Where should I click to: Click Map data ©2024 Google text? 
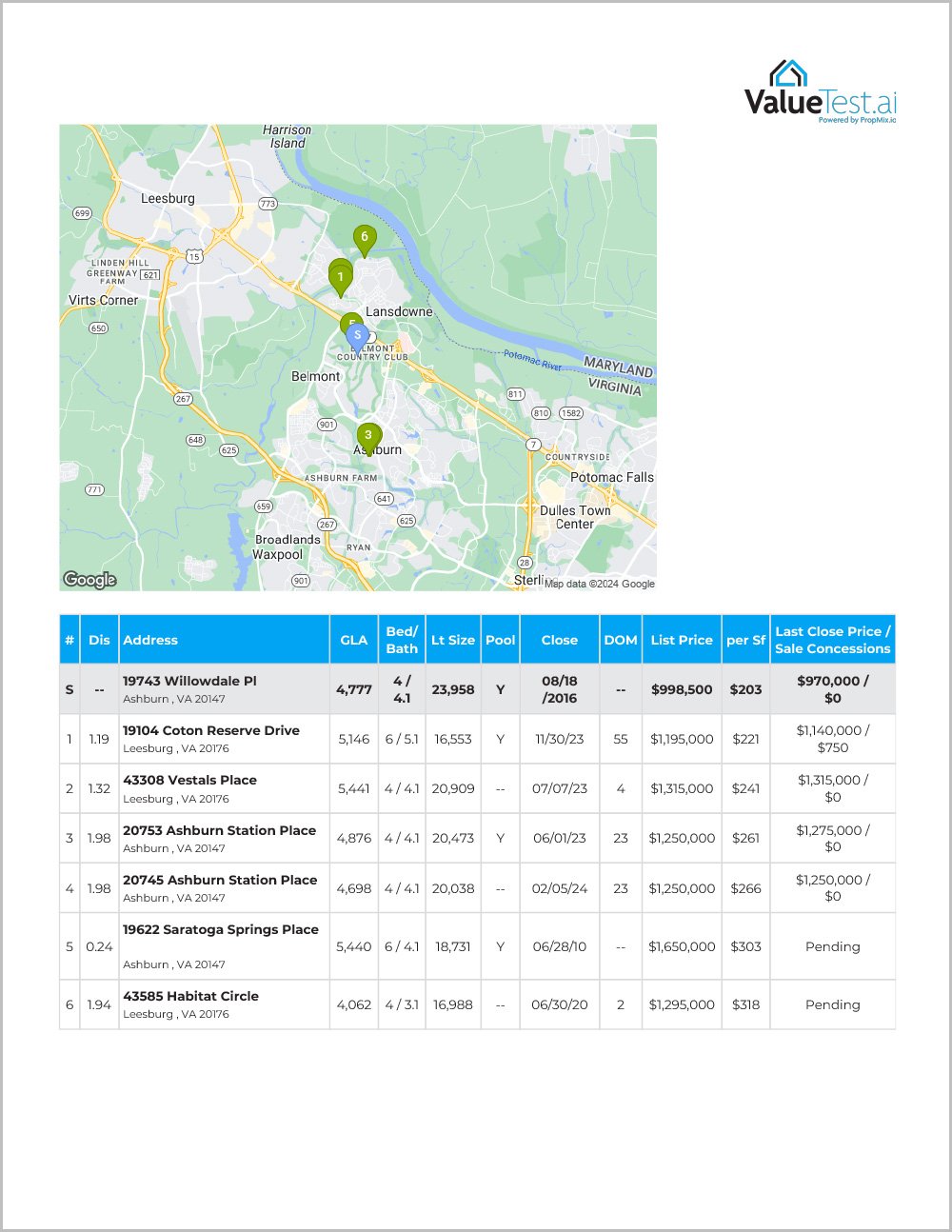[600, 584]
